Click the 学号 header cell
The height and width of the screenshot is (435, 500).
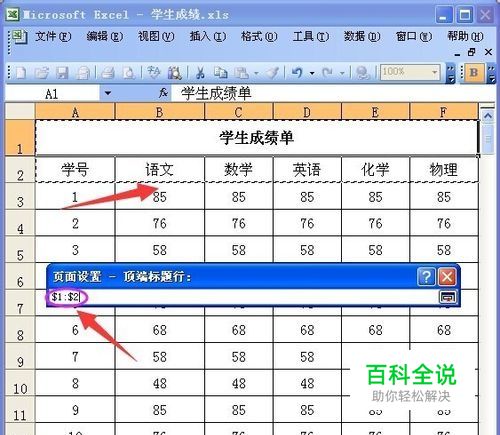pyautogui.click(x=75, y=169)
